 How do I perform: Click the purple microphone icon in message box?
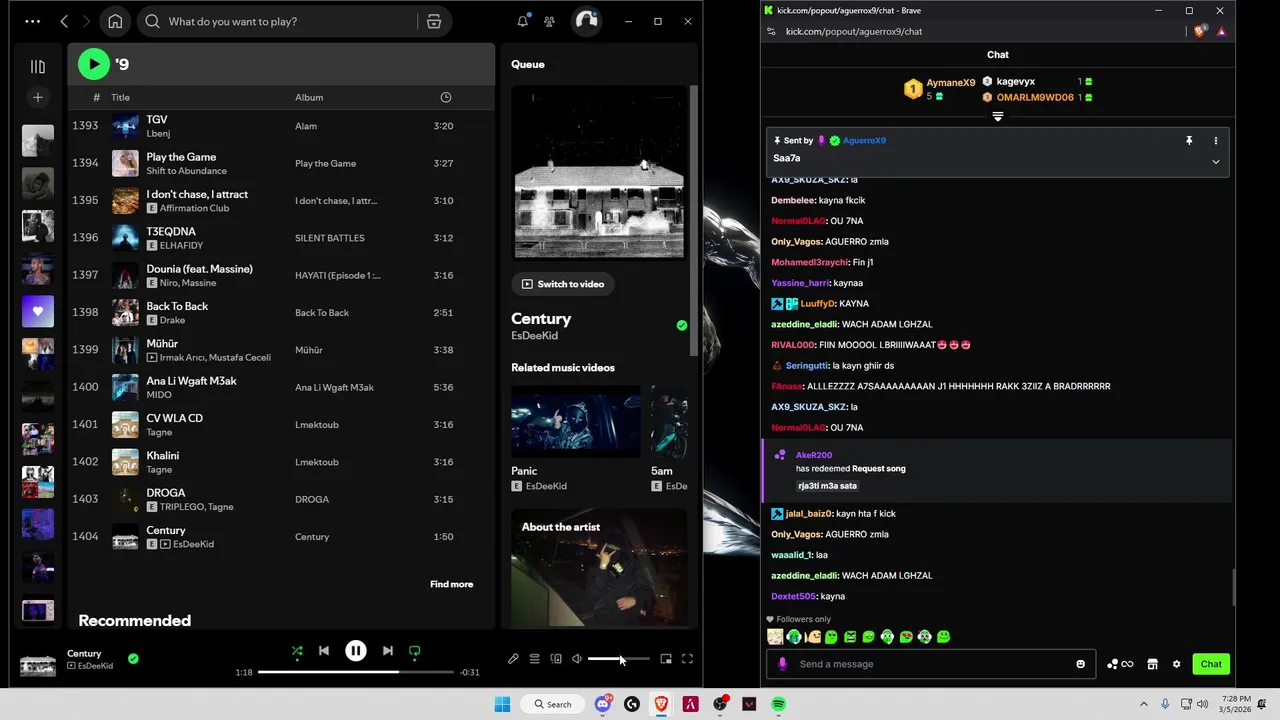pyautogui.click(x=782, y=664)
